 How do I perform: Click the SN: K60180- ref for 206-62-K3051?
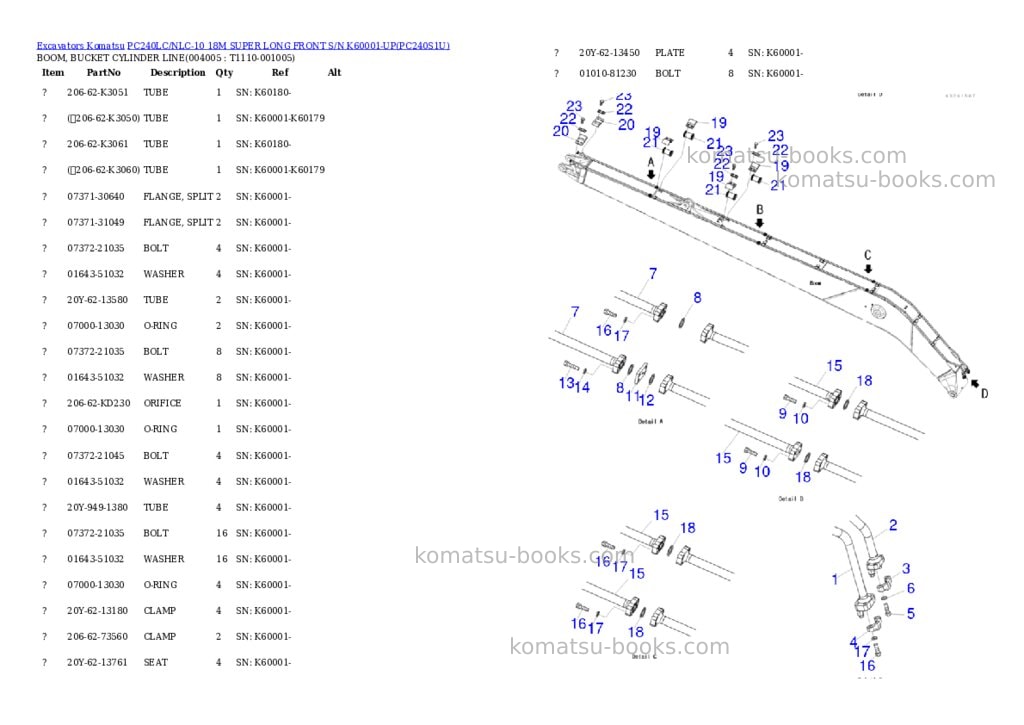coord(263,93)
